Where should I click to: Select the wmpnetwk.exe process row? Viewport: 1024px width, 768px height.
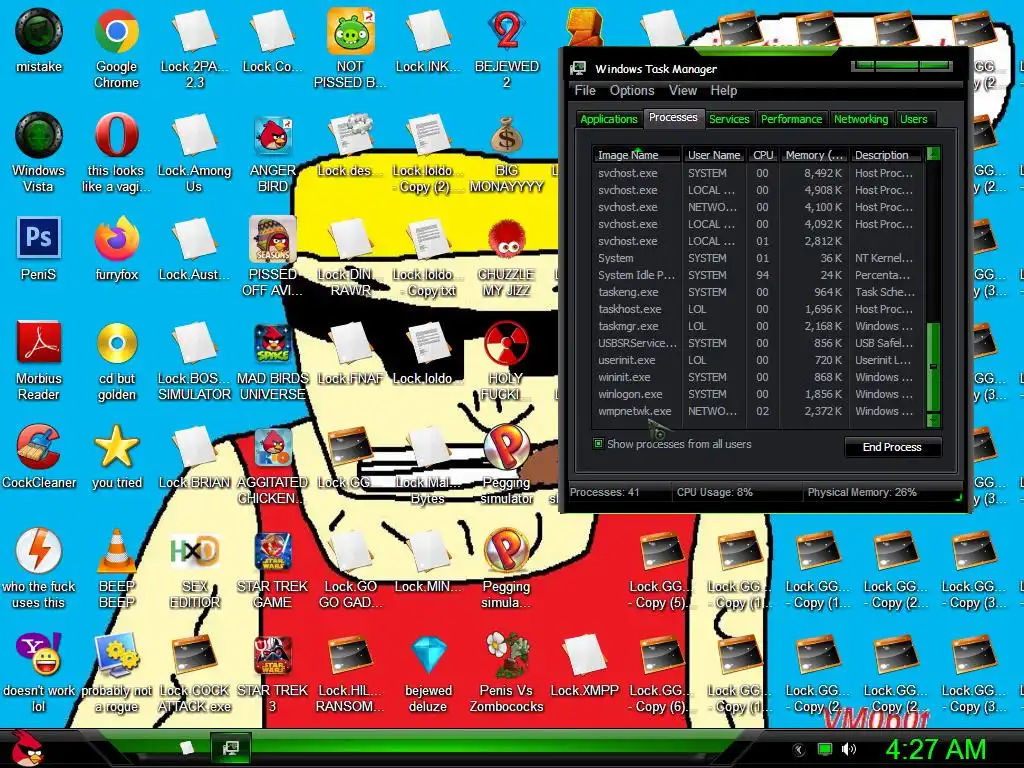pyautogui.click(x=758, y=411)
